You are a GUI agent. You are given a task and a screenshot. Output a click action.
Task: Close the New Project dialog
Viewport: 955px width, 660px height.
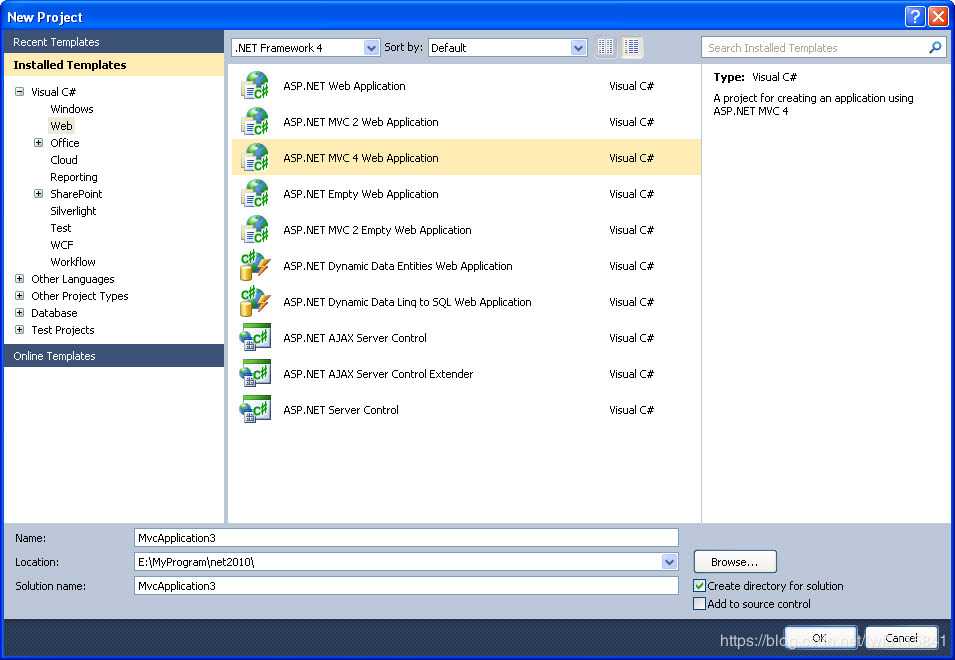pos(938,16)
